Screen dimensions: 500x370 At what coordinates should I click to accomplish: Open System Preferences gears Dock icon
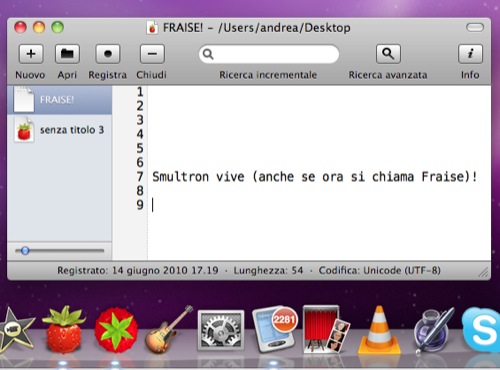coord(221,330)
